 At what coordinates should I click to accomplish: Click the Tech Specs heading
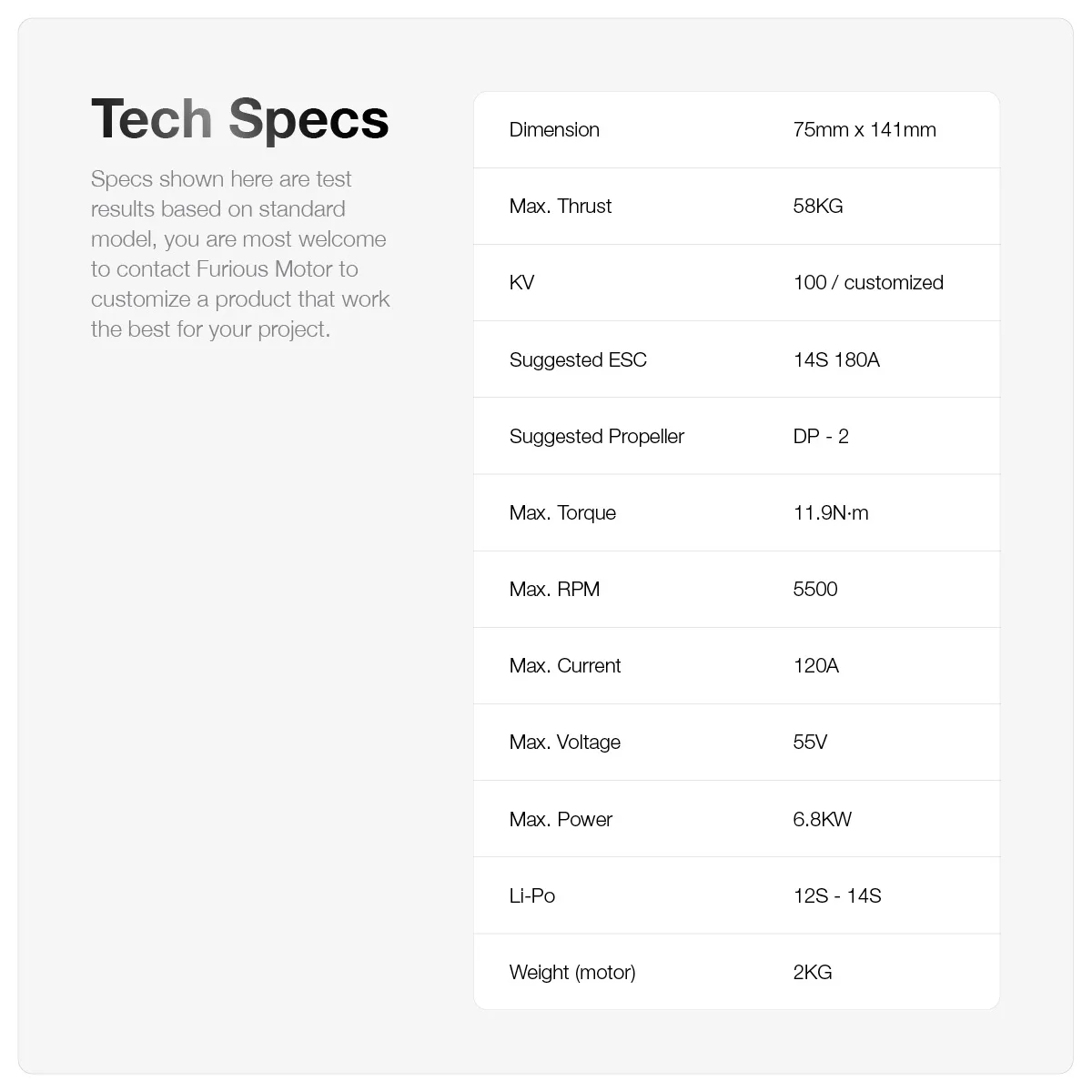point(239,119)
